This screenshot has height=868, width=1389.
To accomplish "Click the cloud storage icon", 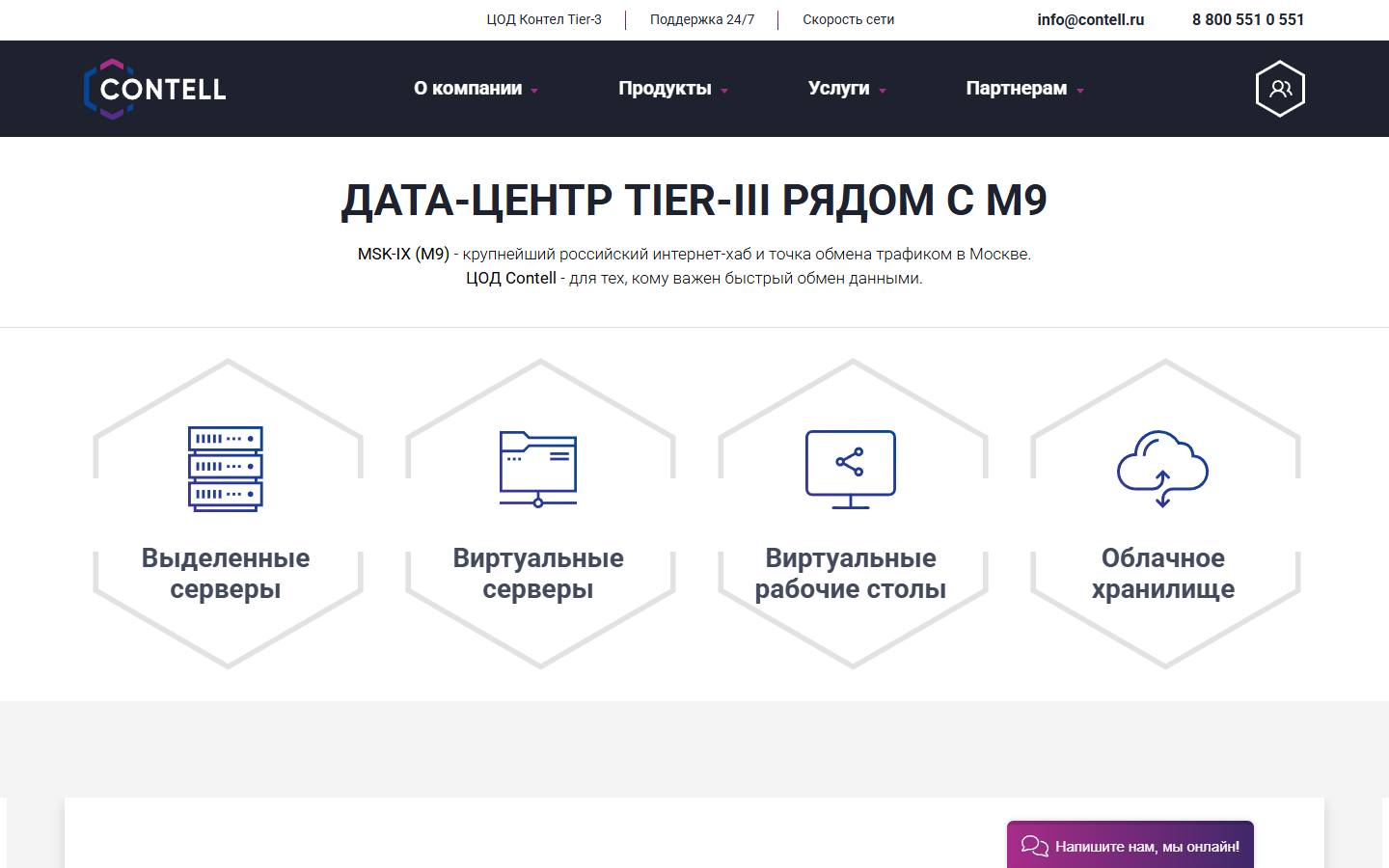I will pyautogui.click(x=1162, y=469).
